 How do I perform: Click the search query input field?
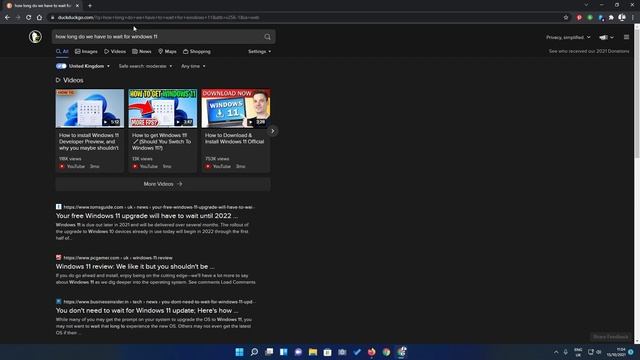coord(158,37)
